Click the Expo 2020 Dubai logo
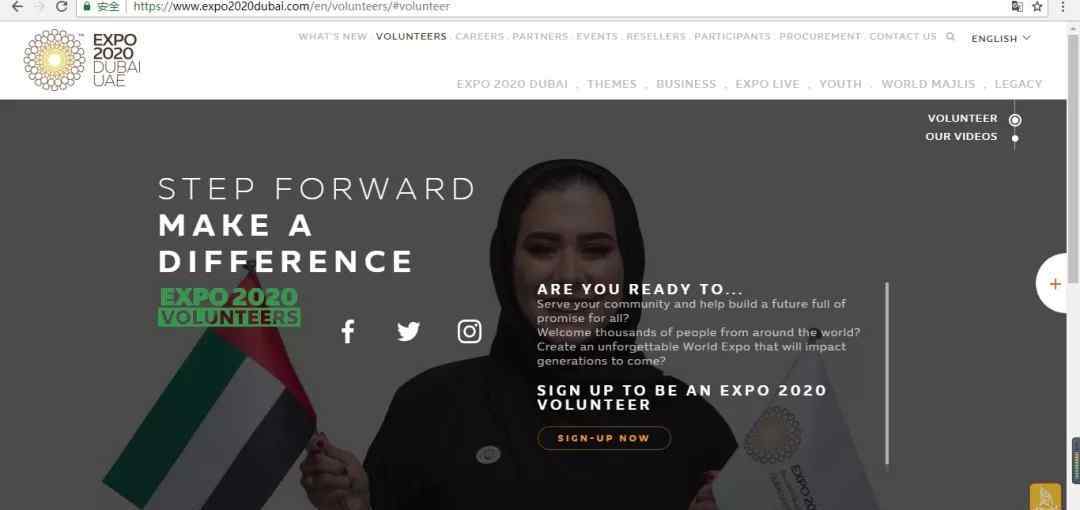Viewport: 1080px width, 510px height. click(83, 60)
